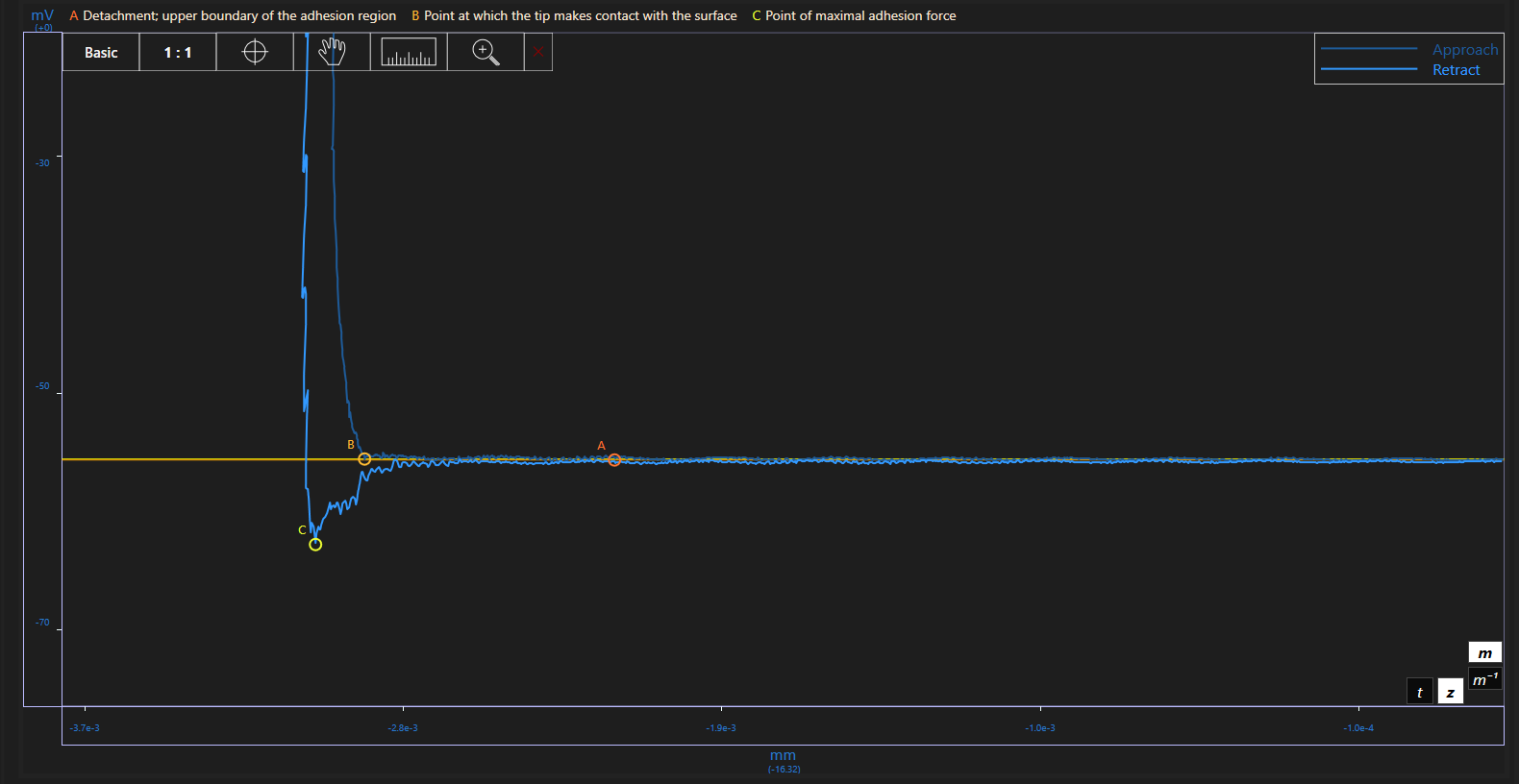The width and height of the screenshot is (1519, 784).
Task: Click legend text C maximal adhesion force
Action: [854, 15]
